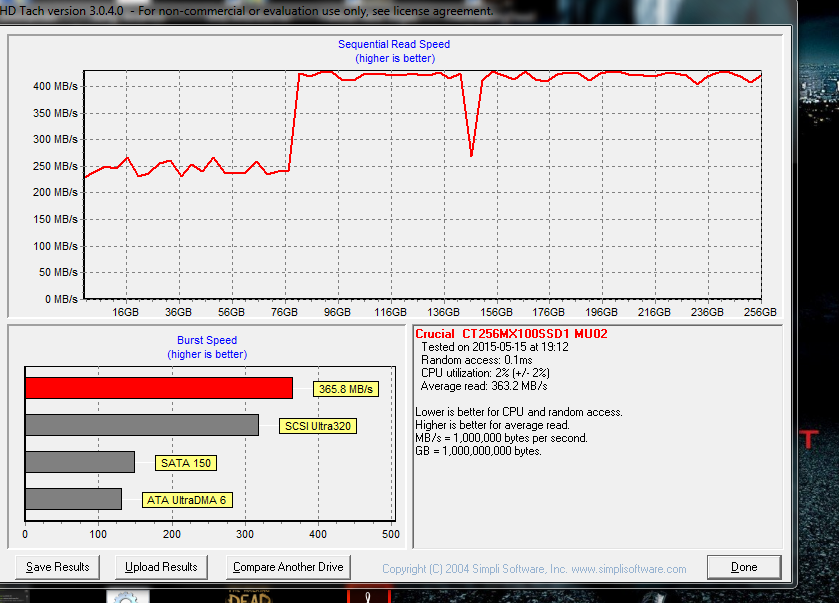Click the Sequential Read Speed chart title

(394, 44)
